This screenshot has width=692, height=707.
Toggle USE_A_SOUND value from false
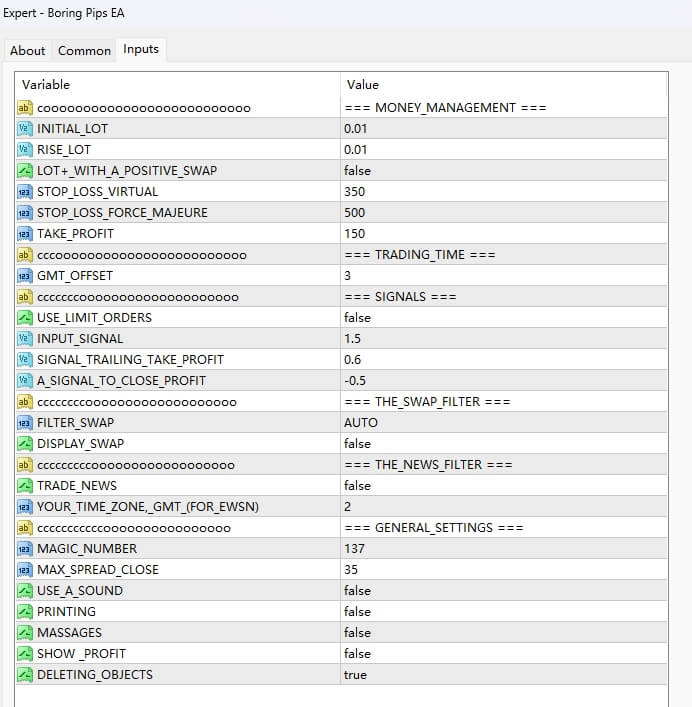point(357,591)
